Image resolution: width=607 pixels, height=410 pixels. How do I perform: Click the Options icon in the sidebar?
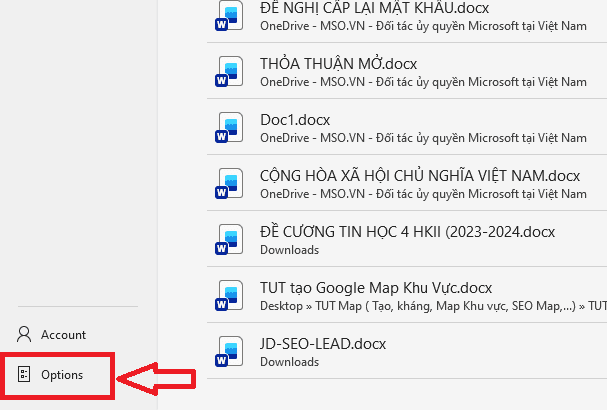[24, 375]
